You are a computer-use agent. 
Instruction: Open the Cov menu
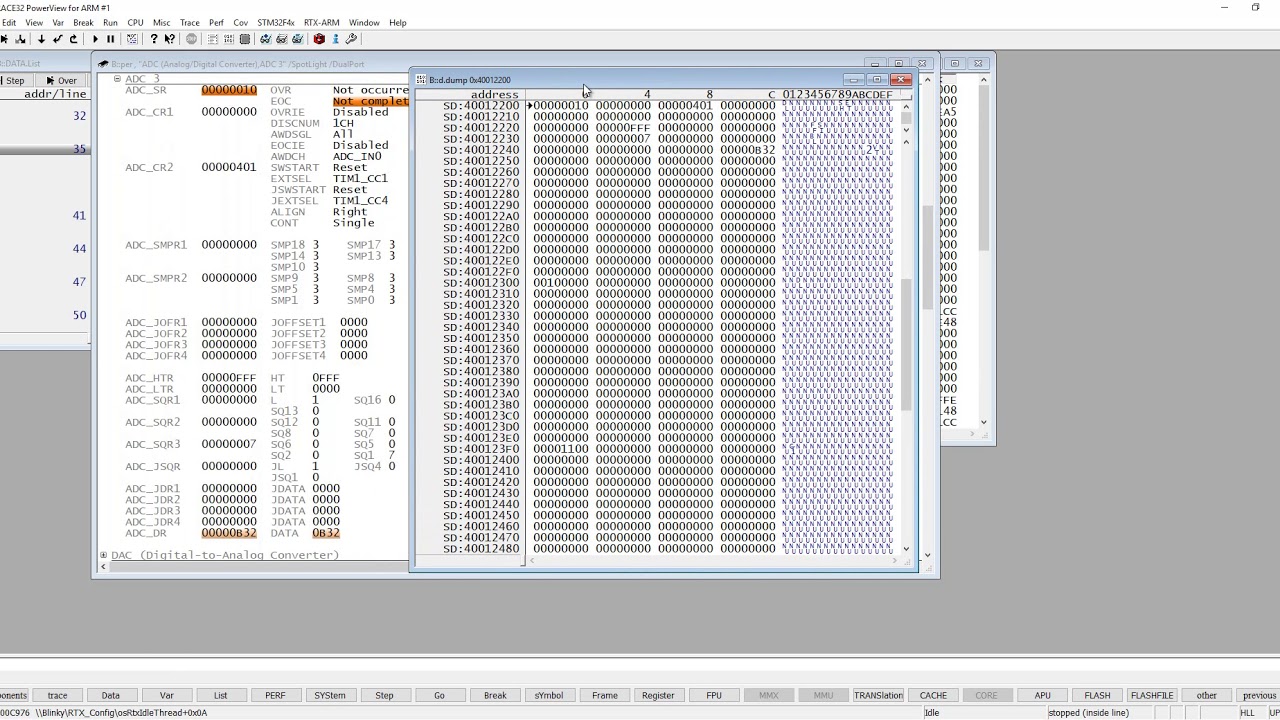point(241,22)
